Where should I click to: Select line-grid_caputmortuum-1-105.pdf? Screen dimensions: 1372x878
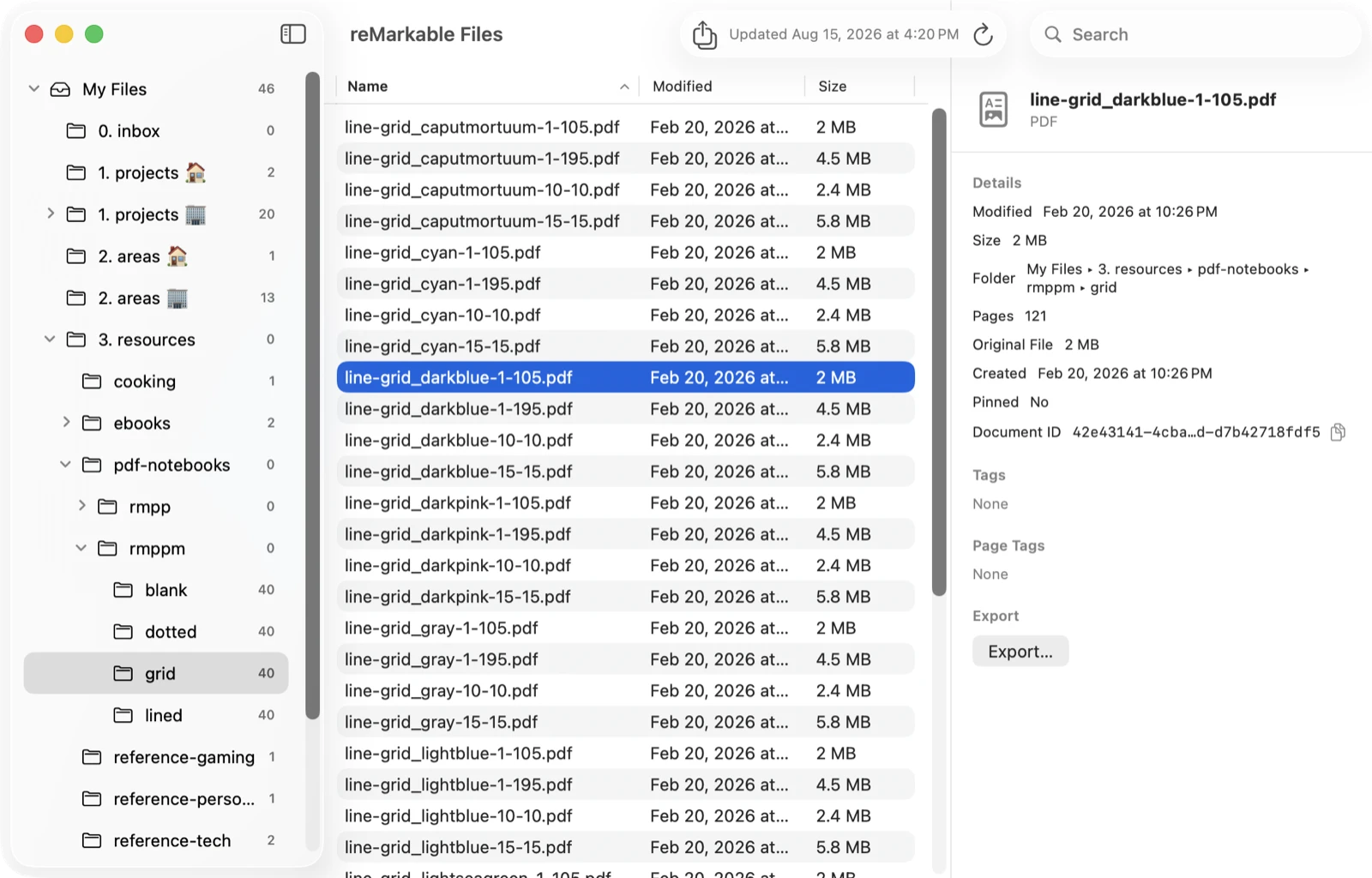pos(626,127)
